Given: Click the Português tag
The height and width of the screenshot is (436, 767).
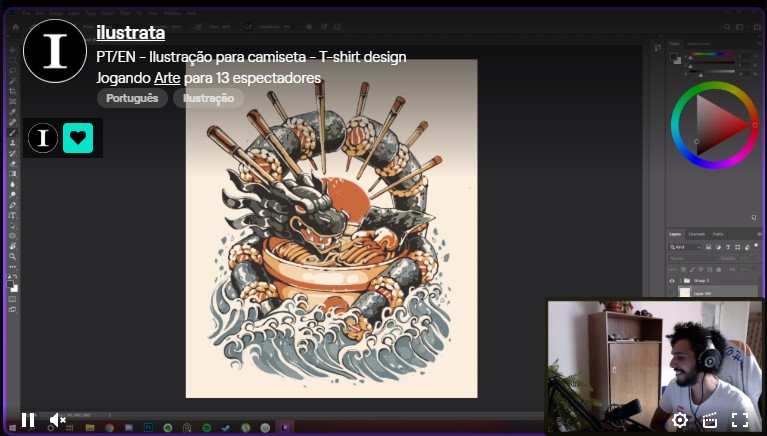Looking at the screenshot, I should tap(132, 98).
